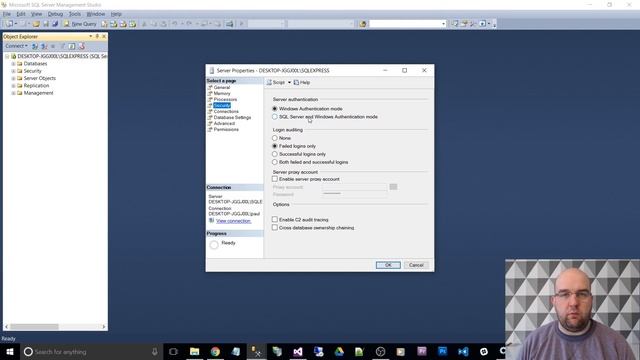Select the Memory page in dialog
This screenshot has width=640, height=360.
click(x=222, y=93)
